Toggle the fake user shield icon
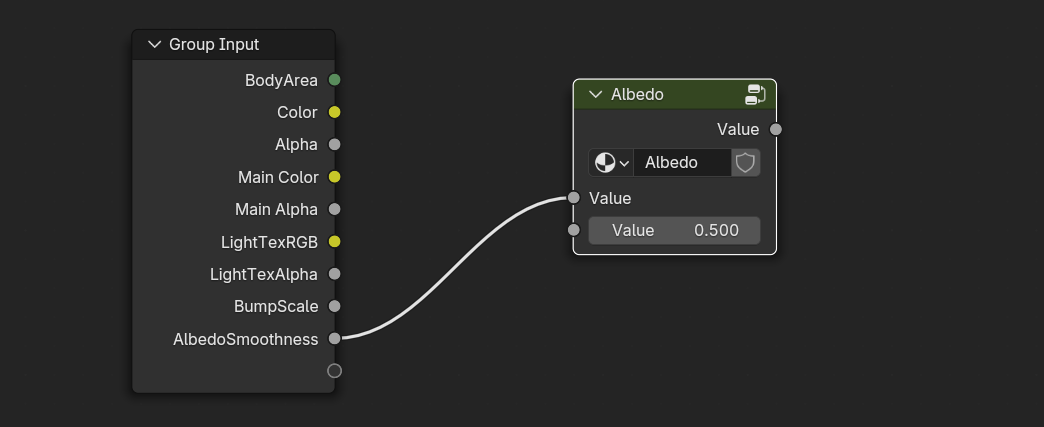The height and width of the screenshot is (427, 1044). 745,162
